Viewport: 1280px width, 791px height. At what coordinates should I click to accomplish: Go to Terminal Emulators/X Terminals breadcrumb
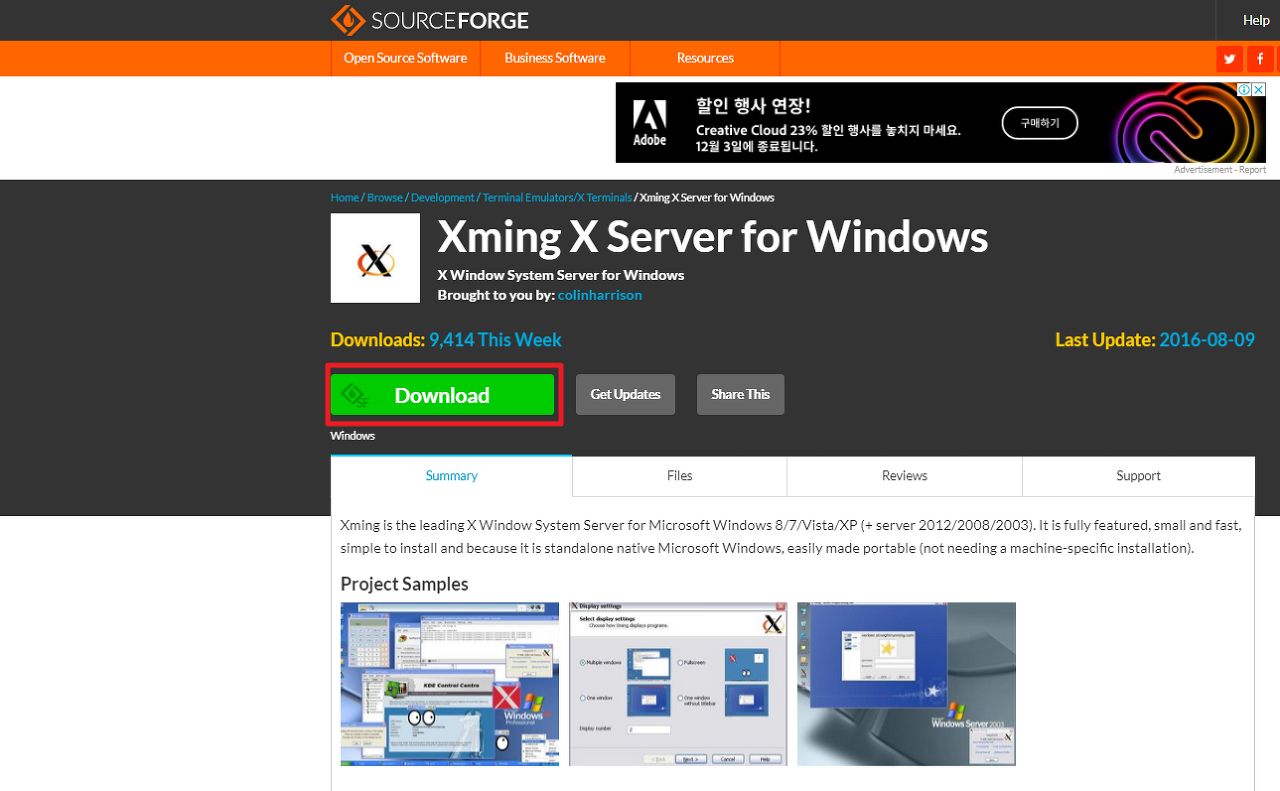tap(557, 197)
